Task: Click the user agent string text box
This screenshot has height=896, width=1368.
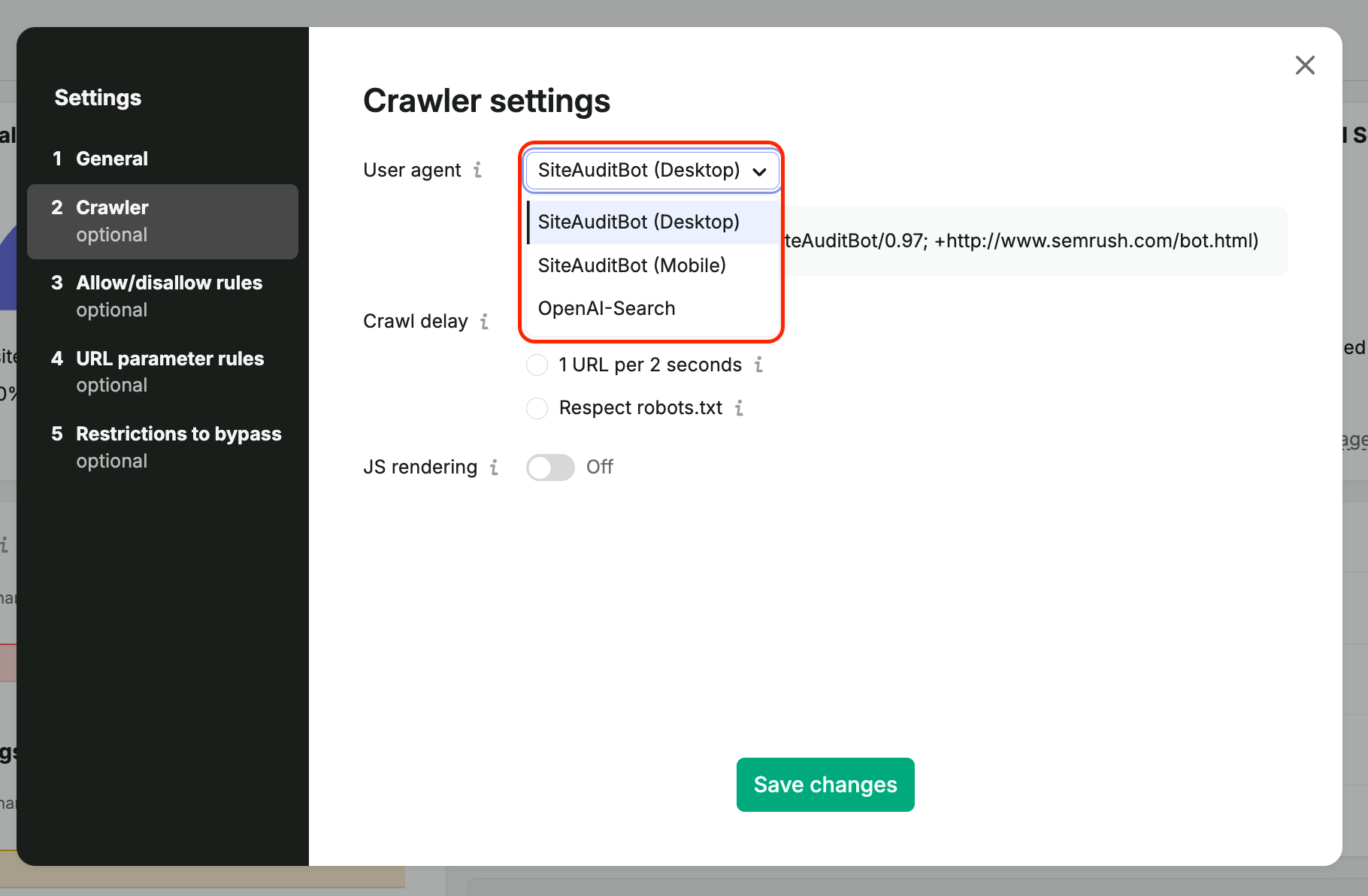Action: [x=1034, y=241]
